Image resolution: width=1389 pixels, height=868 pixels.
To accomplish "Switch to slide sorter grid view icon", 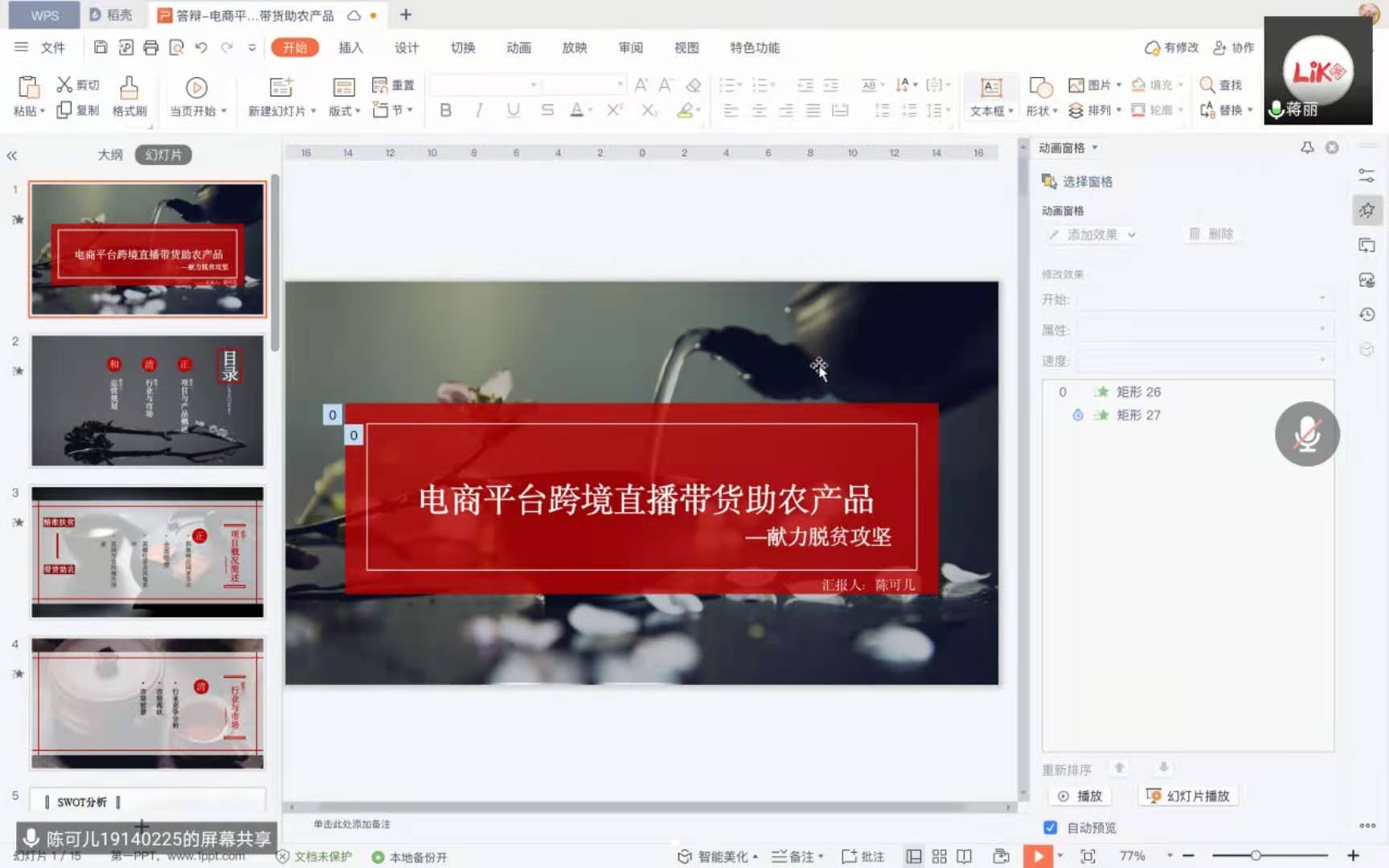I will point(939,856).
